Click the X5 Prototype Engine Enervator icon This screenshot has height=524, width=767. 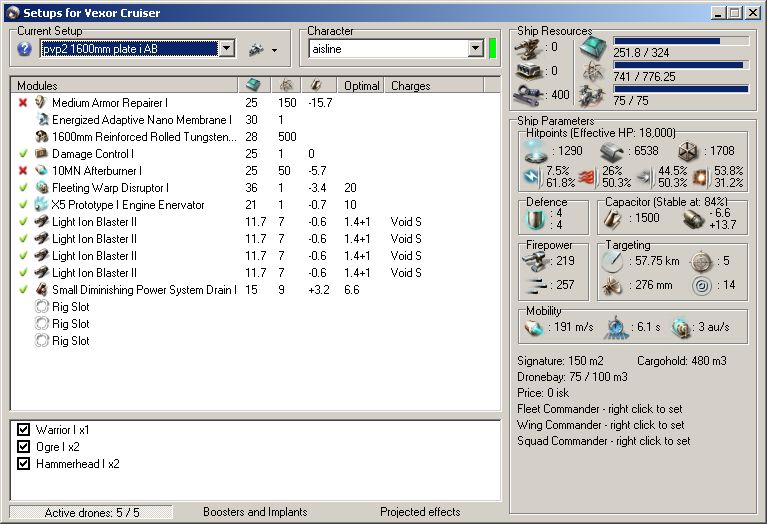pyautogui.click(x=41, y=204)
